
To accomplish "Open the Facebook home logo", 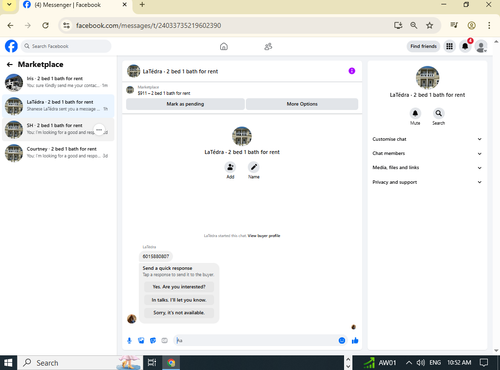I will pyautogui.click(x=11, y=46).
